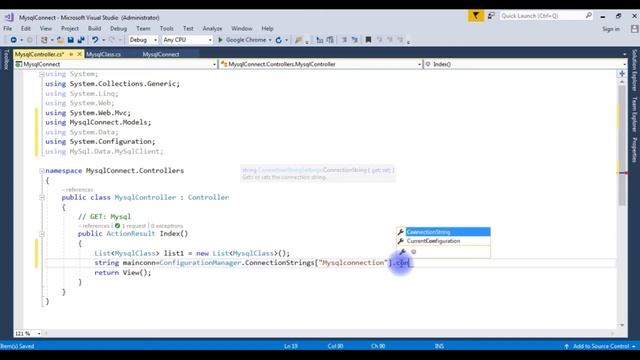This screenshot has width=640, height=360.
Task: Open the Edit menu
Action: click(x=26, y=29)
